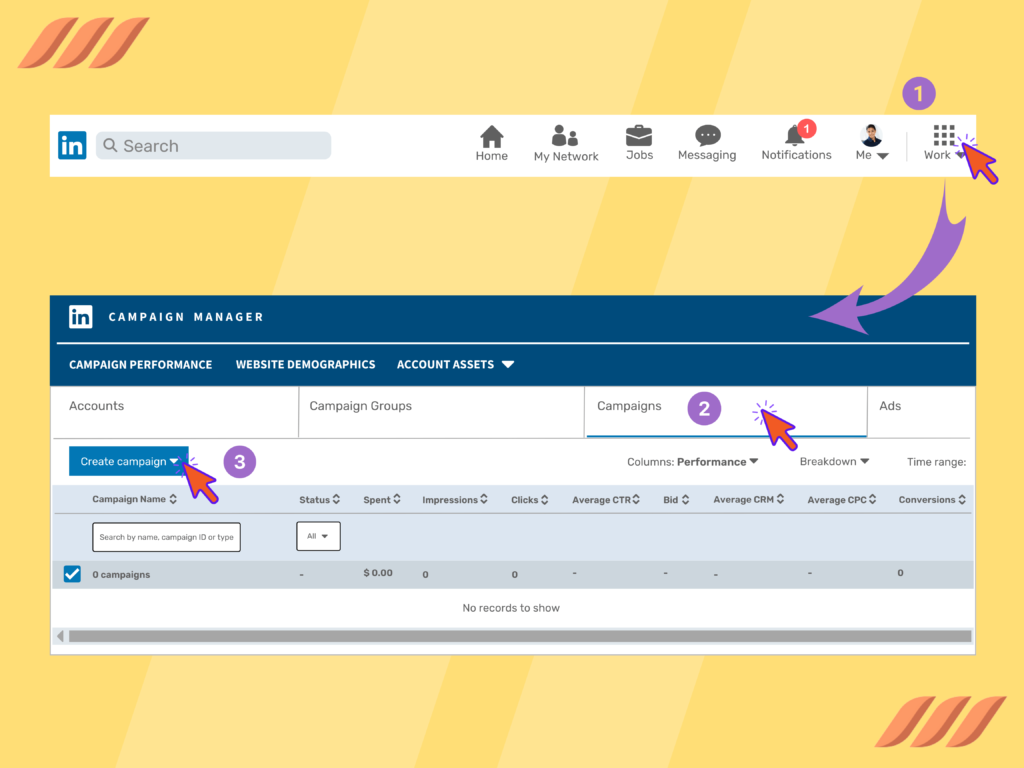This screenshot has width=1024, height=768.
Task: Open the Home icon
Action: pyautogui.click(x=491, y=137)
